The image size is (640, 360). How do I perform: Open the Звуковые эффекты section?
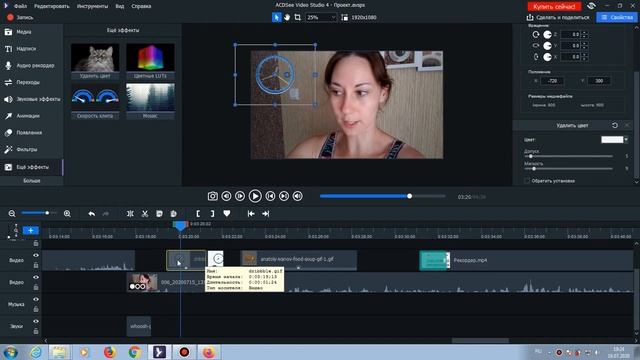31,99
